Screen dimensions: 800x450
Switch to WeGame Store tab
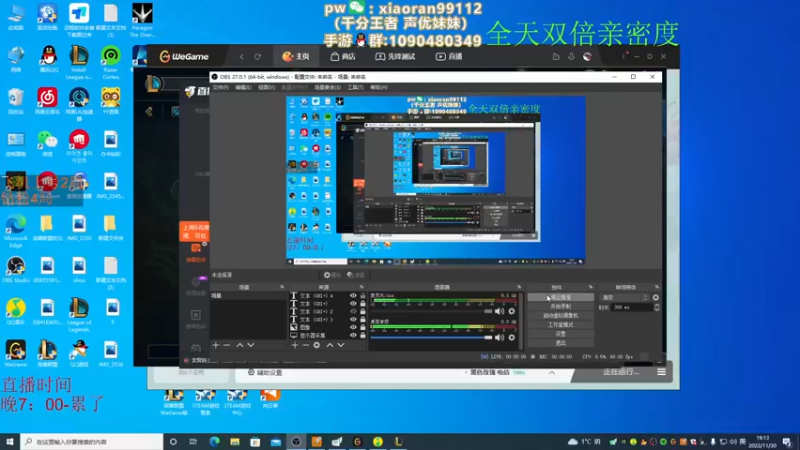click(343, 57)
